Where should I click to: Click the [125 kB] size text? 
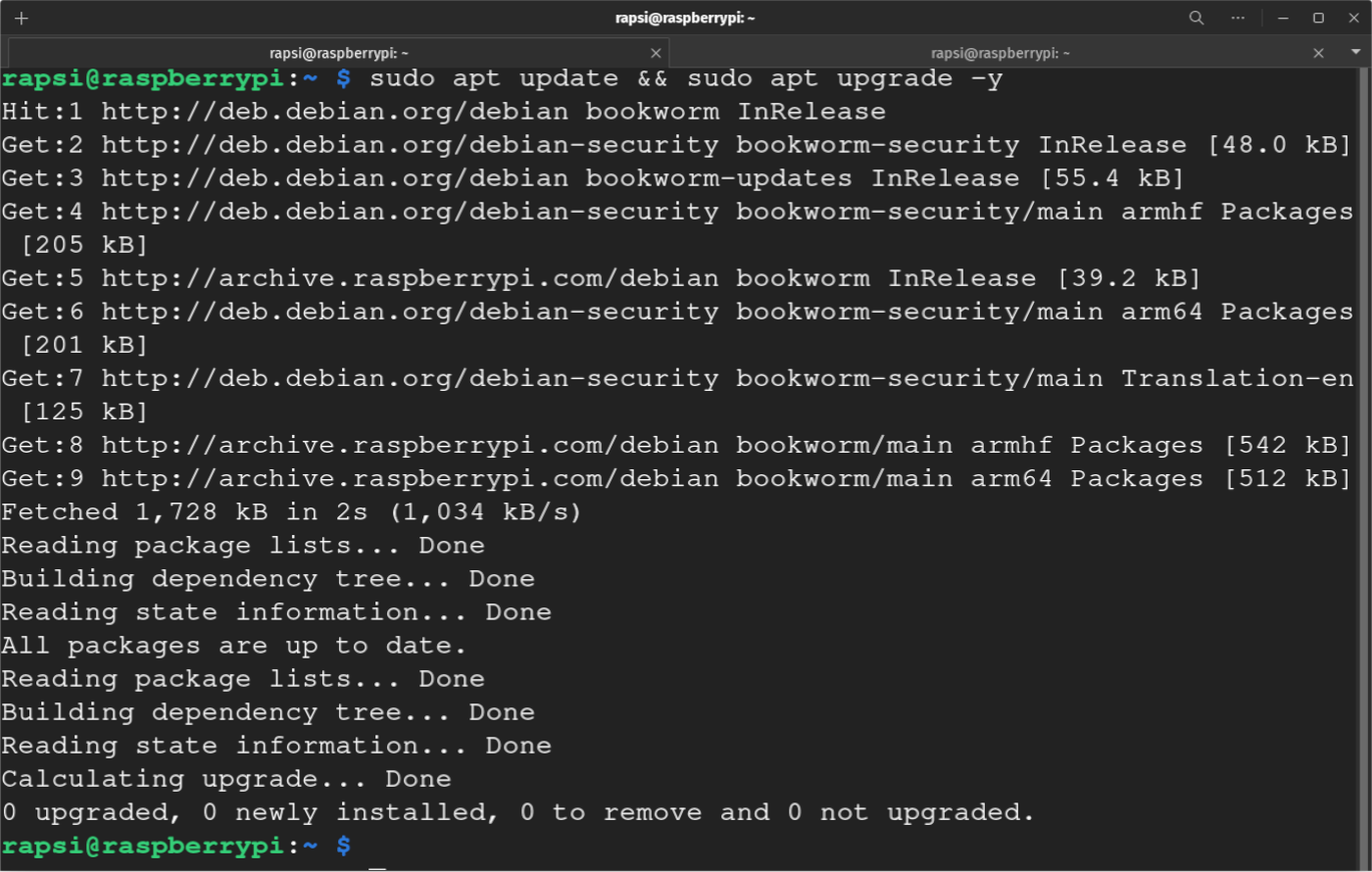click(x=84, y=412)
